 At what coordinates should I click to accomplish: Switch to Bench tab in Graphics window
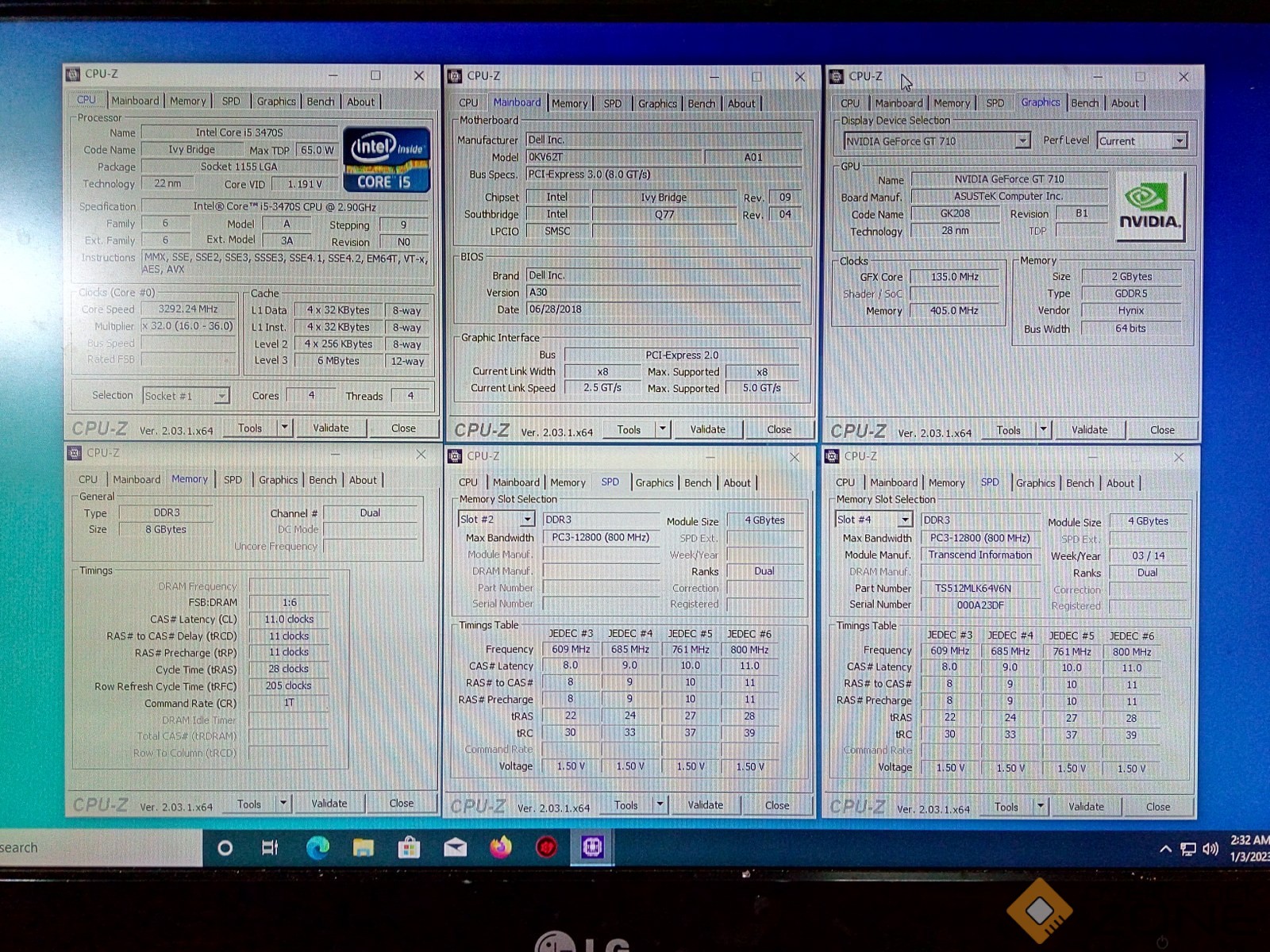(x=1084, y=103)
